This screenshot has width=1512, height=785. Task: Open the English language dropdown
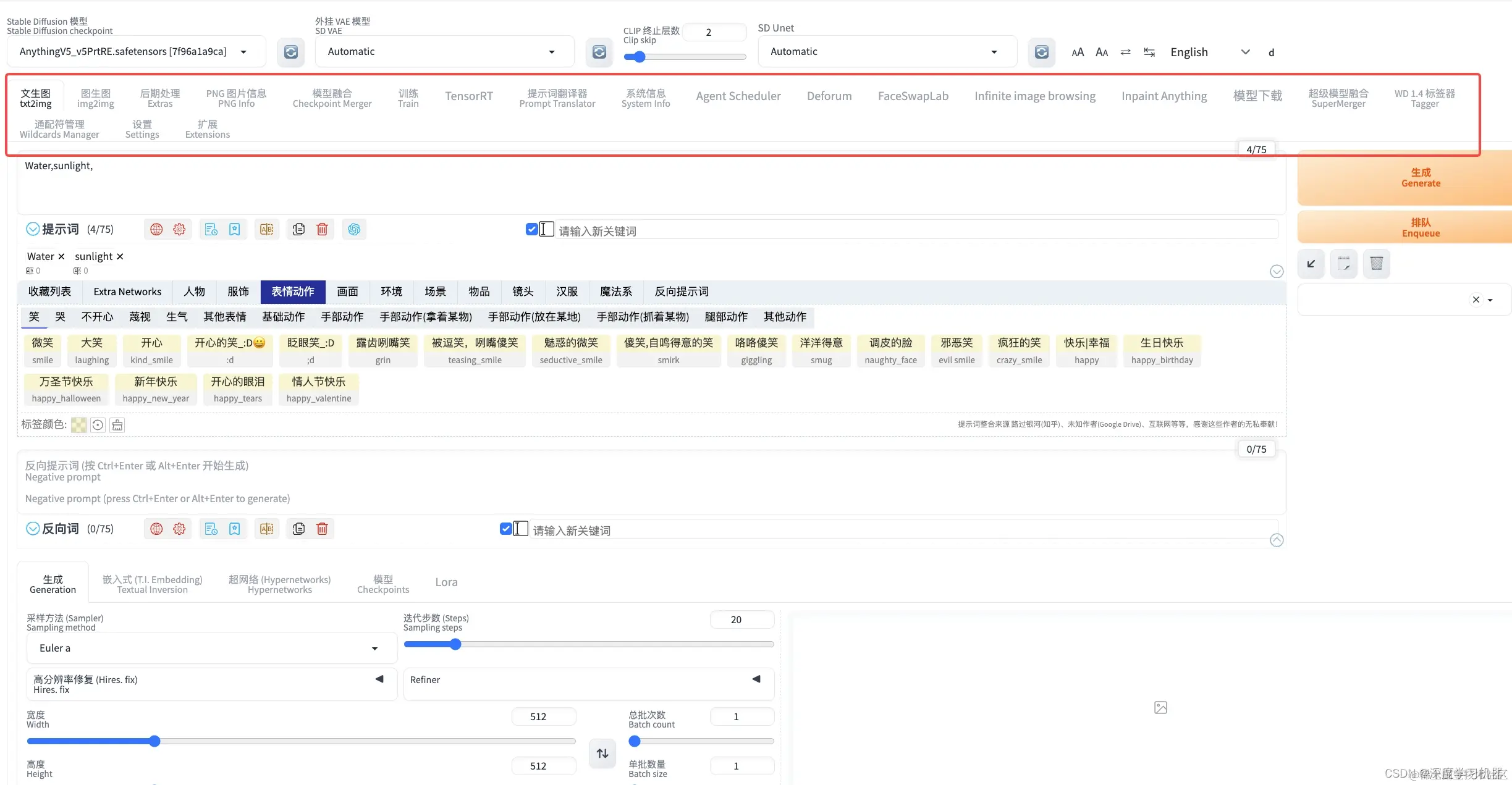[1210, 52]
